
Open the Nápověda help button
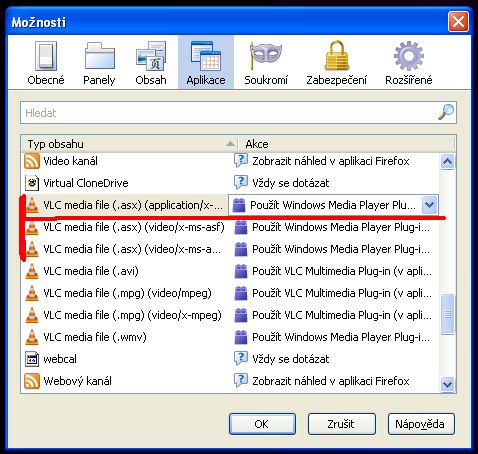click(x=421, y=424)
